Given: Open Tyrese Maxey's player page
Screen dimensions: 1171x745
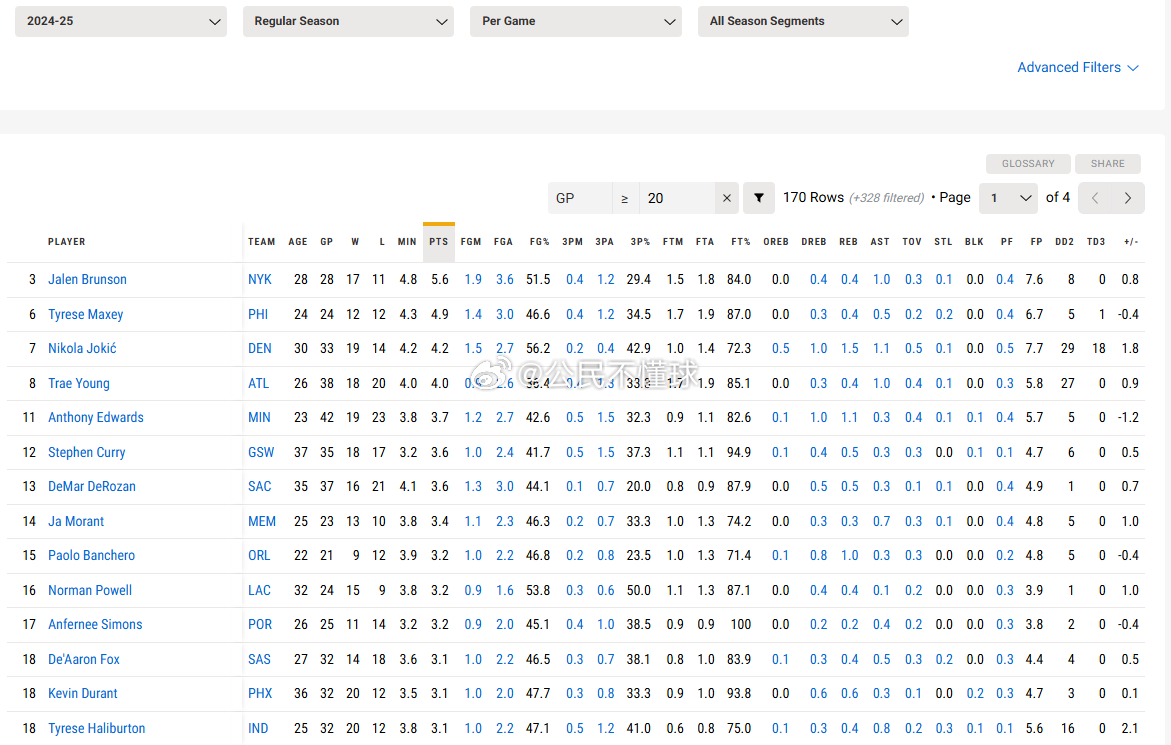Looking at the screenshot, I should (85, 314).
